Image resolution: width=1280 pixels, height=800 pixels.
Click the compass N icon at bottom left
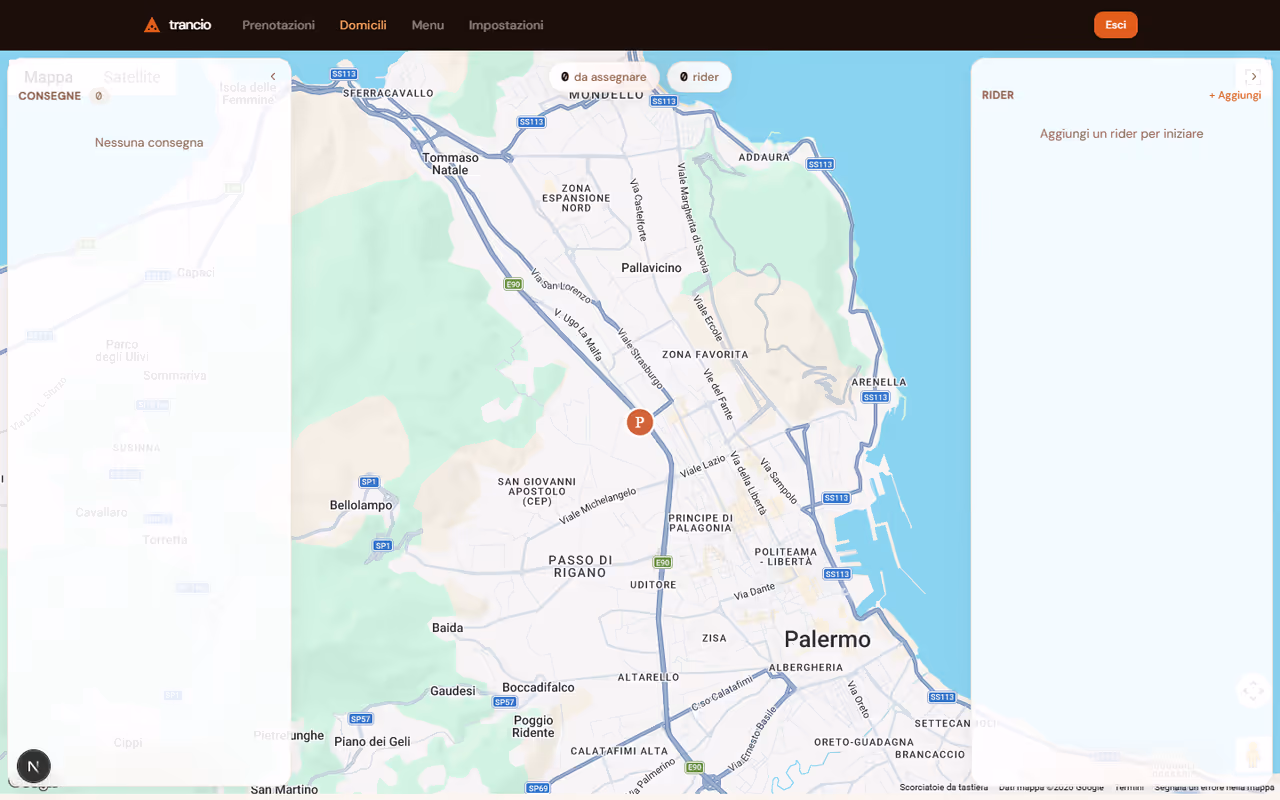(34, 766)
